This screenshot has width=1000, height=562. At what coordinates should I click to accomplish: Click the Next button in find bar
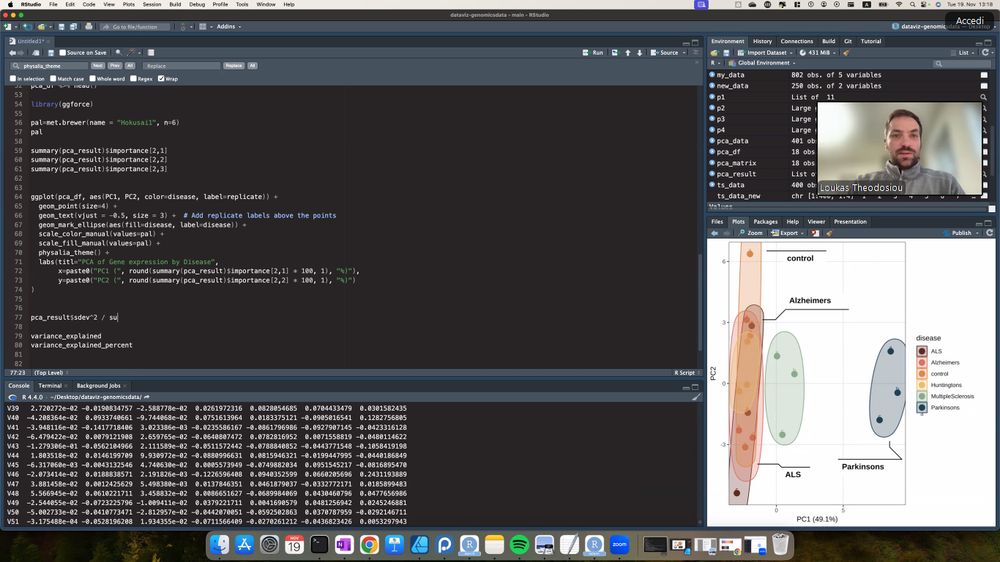click(x=97, y=65)
